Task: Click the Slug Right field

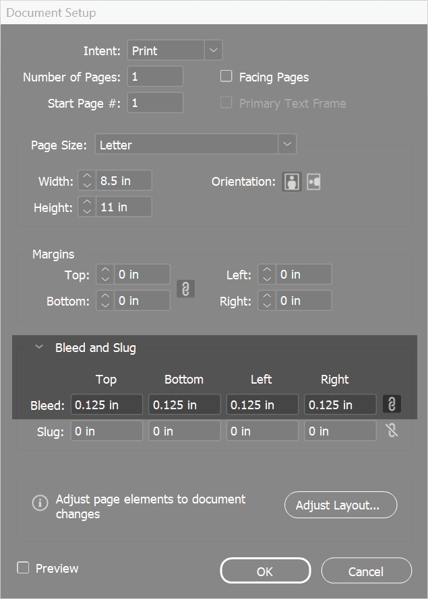Action: click(x=340, y=431)
